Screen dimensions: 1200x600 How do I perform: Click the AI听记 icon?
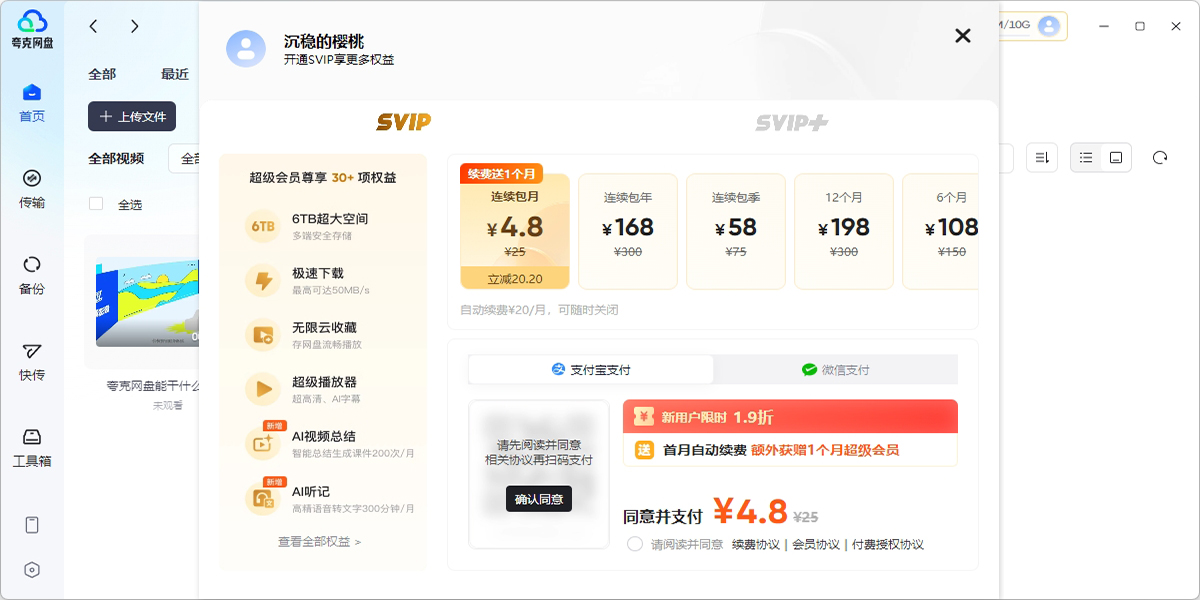[263, 499]
